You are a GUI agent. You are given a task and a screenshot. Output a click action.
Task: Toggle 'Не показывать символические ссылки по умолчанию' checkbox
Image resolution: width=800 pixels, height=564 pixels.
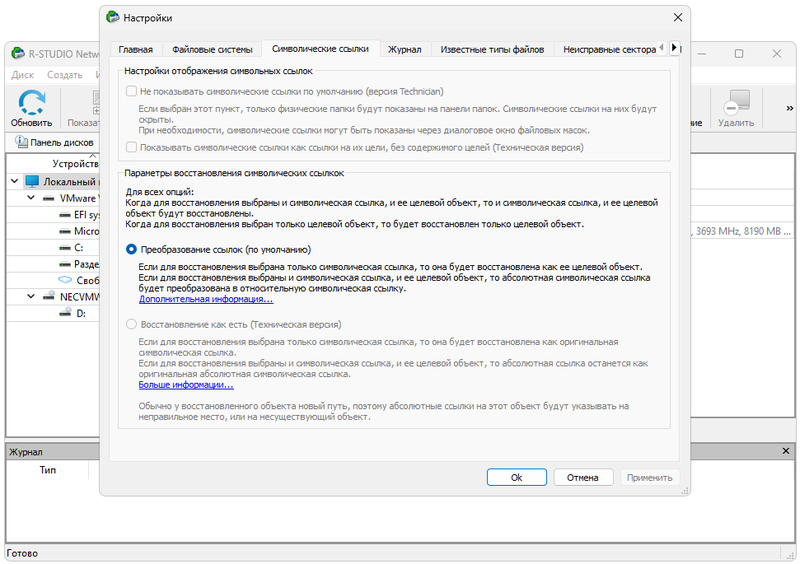pyautogui.click(x=131, y=91)
